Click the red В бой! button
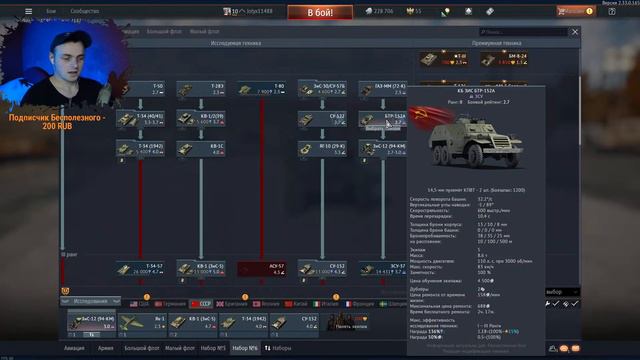The width and height of the screenshot is (640, 360). [320, 12]
